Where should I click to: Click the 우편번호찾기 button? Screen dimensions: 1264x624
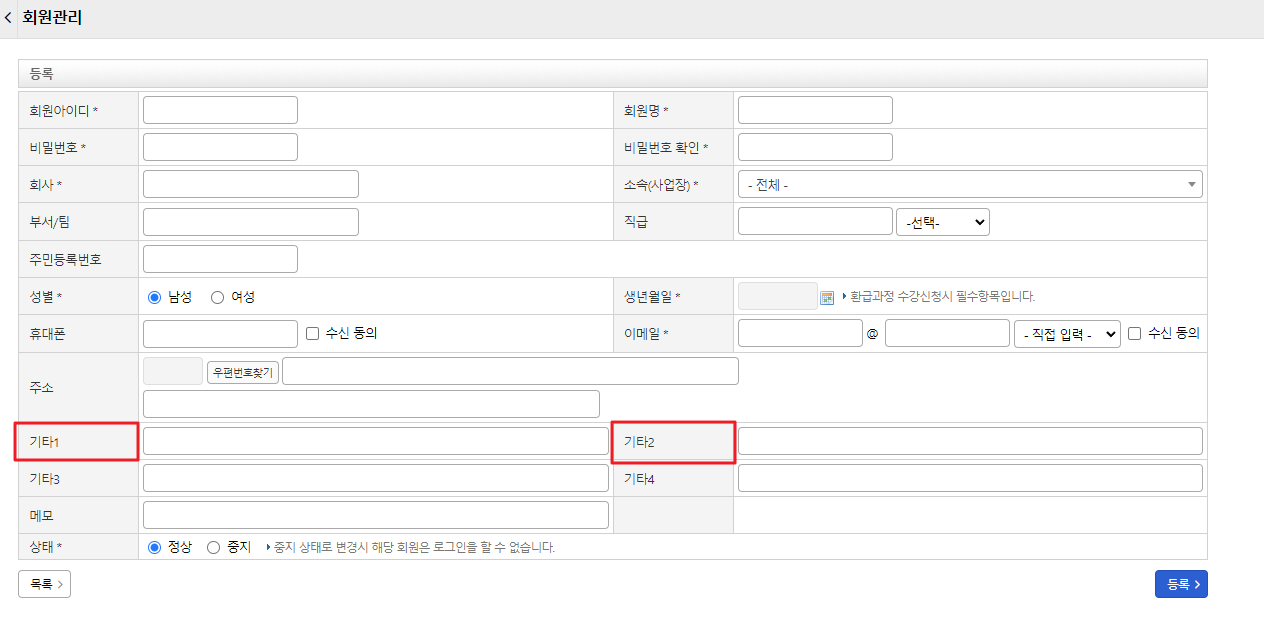243,372
